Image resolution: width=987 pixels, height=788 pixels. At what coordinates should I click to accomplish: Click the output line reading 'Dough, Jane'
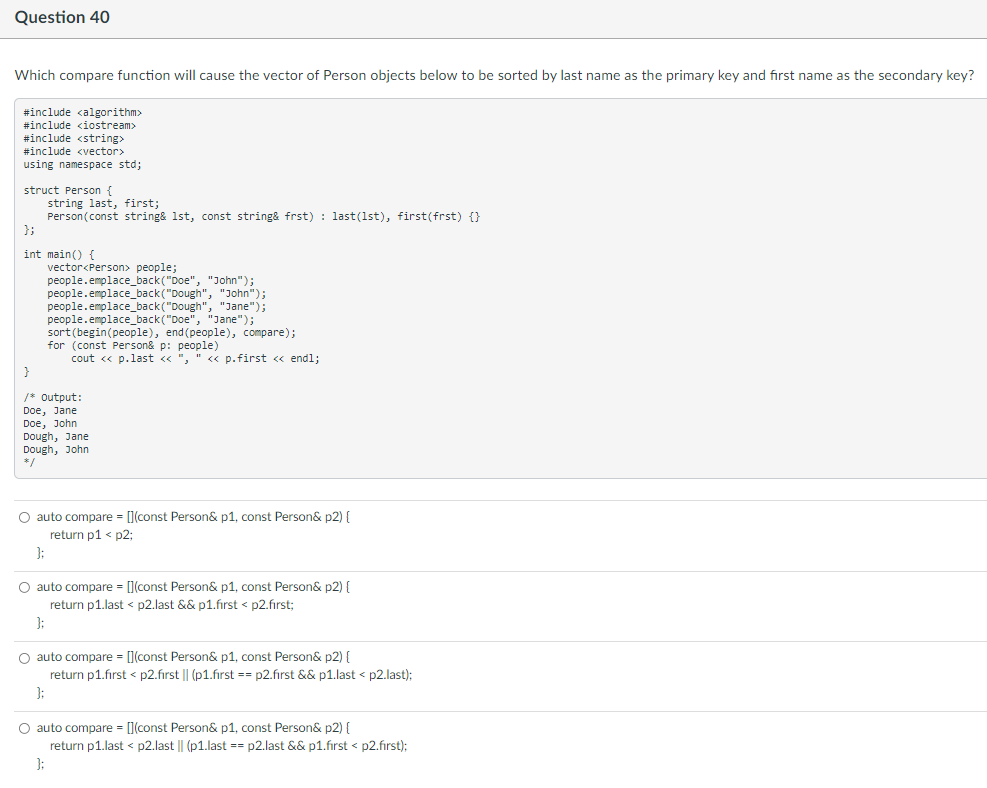tap(55, 436)
